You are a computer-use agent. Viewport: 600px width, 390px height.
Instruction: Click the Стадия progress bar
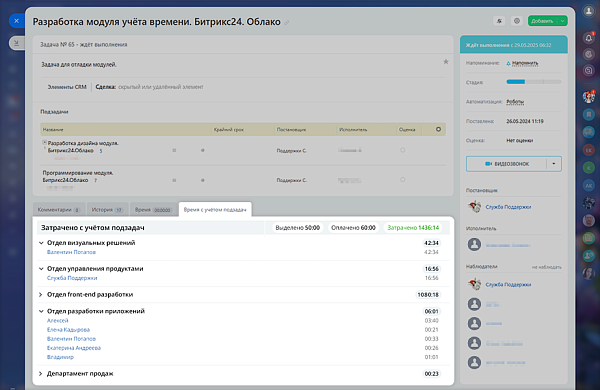pyautogui.click(x=533, y=82)
